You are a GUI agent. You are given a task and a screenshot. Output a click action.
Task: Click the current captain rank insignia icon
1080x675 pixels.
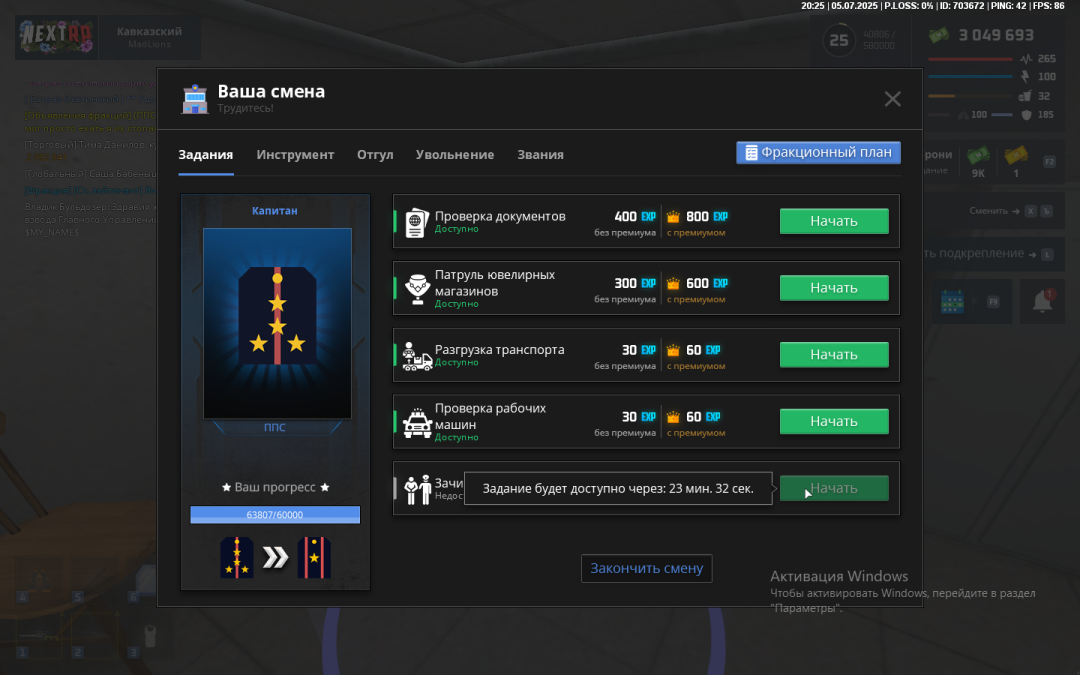[x=237, y=558]
